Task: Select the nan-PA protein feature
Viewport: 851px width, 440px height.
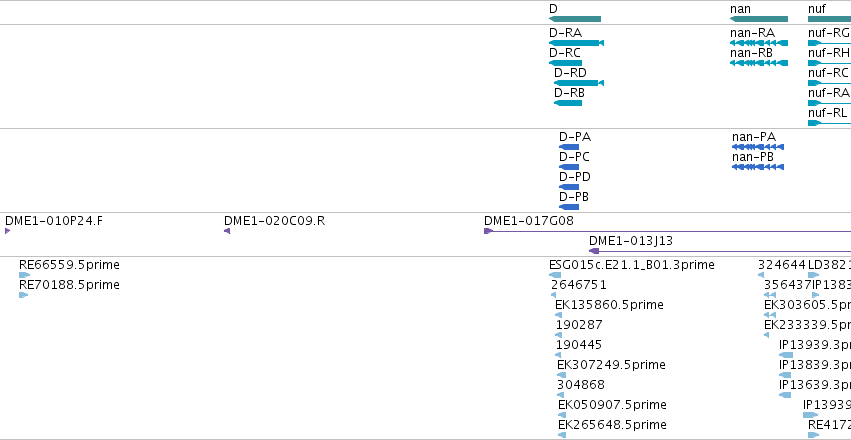Action: 758,147
